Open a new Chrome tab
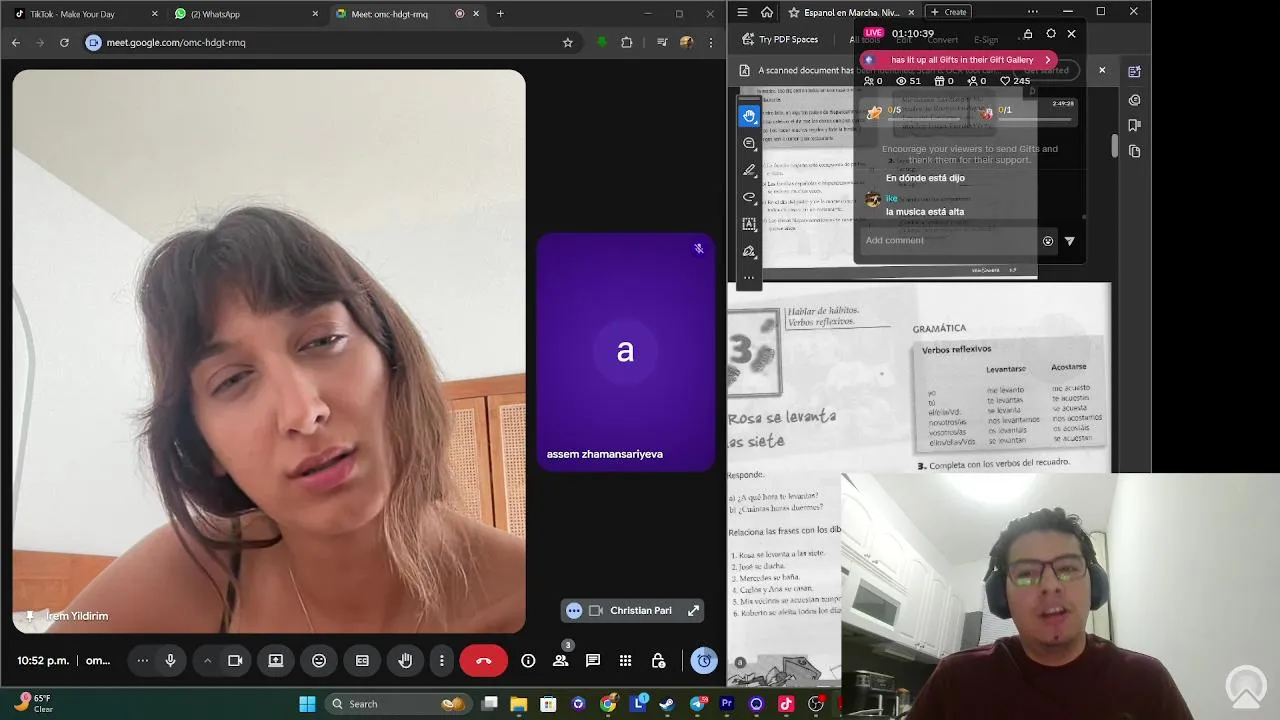The height and width of the screenshot is (720, 1280). click(500, 14)
